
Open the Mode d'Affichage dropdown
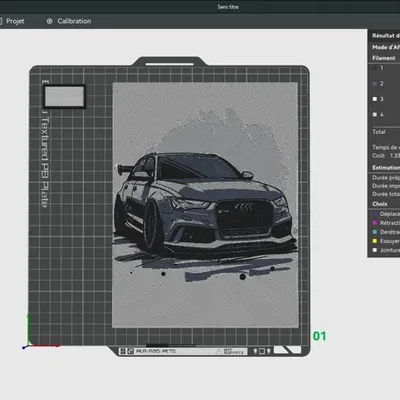click(x=386, y=47)
